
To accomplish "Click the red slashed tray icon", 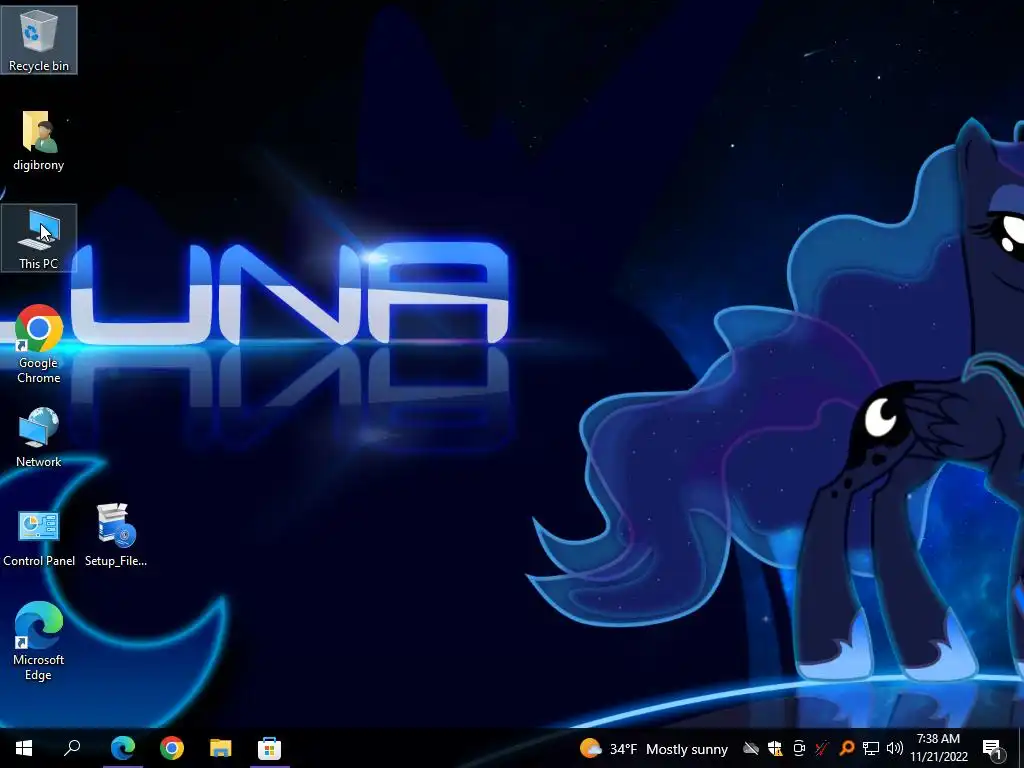I will pyautogui.click(x=822, y=748).
